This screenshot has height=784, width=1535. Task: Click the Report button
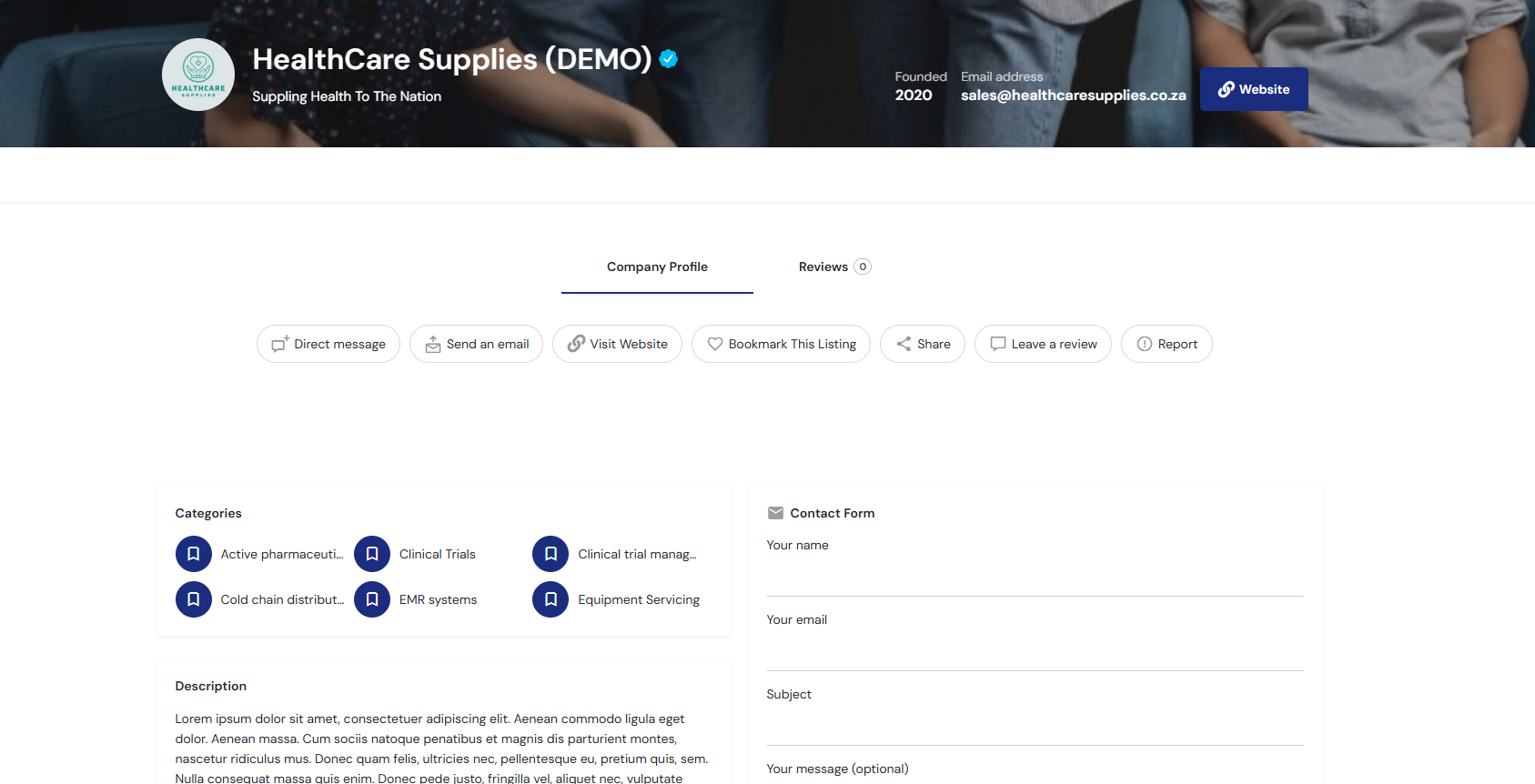[x=1166, y=344]
